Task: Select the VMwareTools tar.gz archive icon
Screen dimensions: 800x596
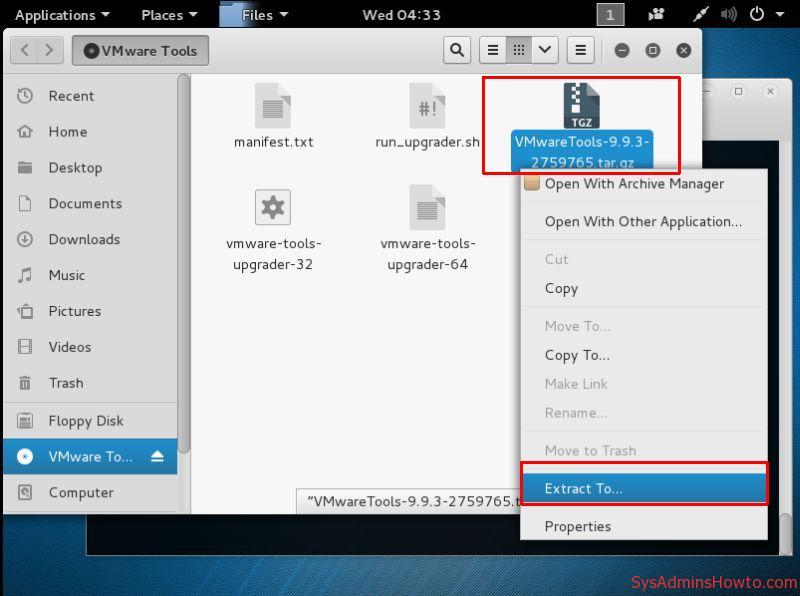Action: [x=581, y=106]
